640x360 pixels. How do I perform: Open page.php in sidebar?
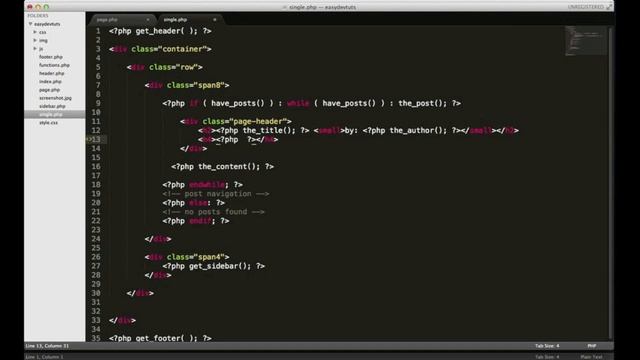click(x=49, y=89)
